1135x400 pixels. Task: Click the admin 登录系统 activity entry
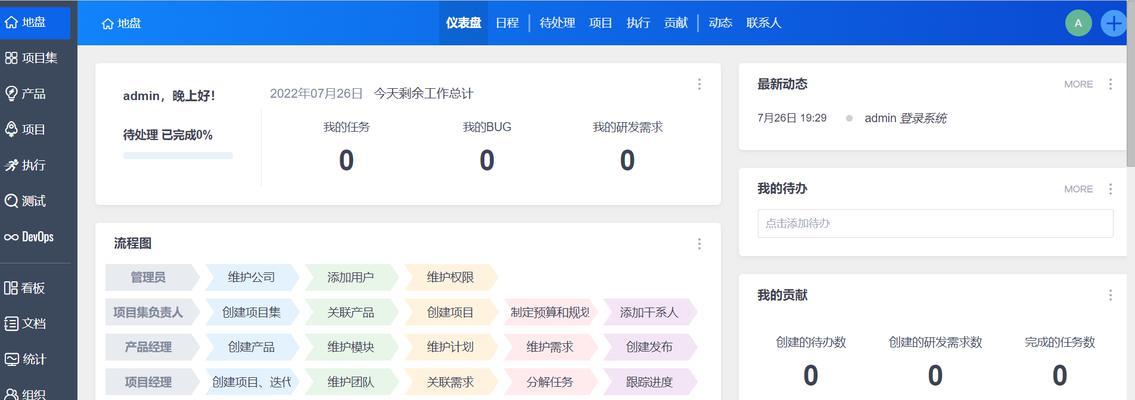tap(906, 118)
